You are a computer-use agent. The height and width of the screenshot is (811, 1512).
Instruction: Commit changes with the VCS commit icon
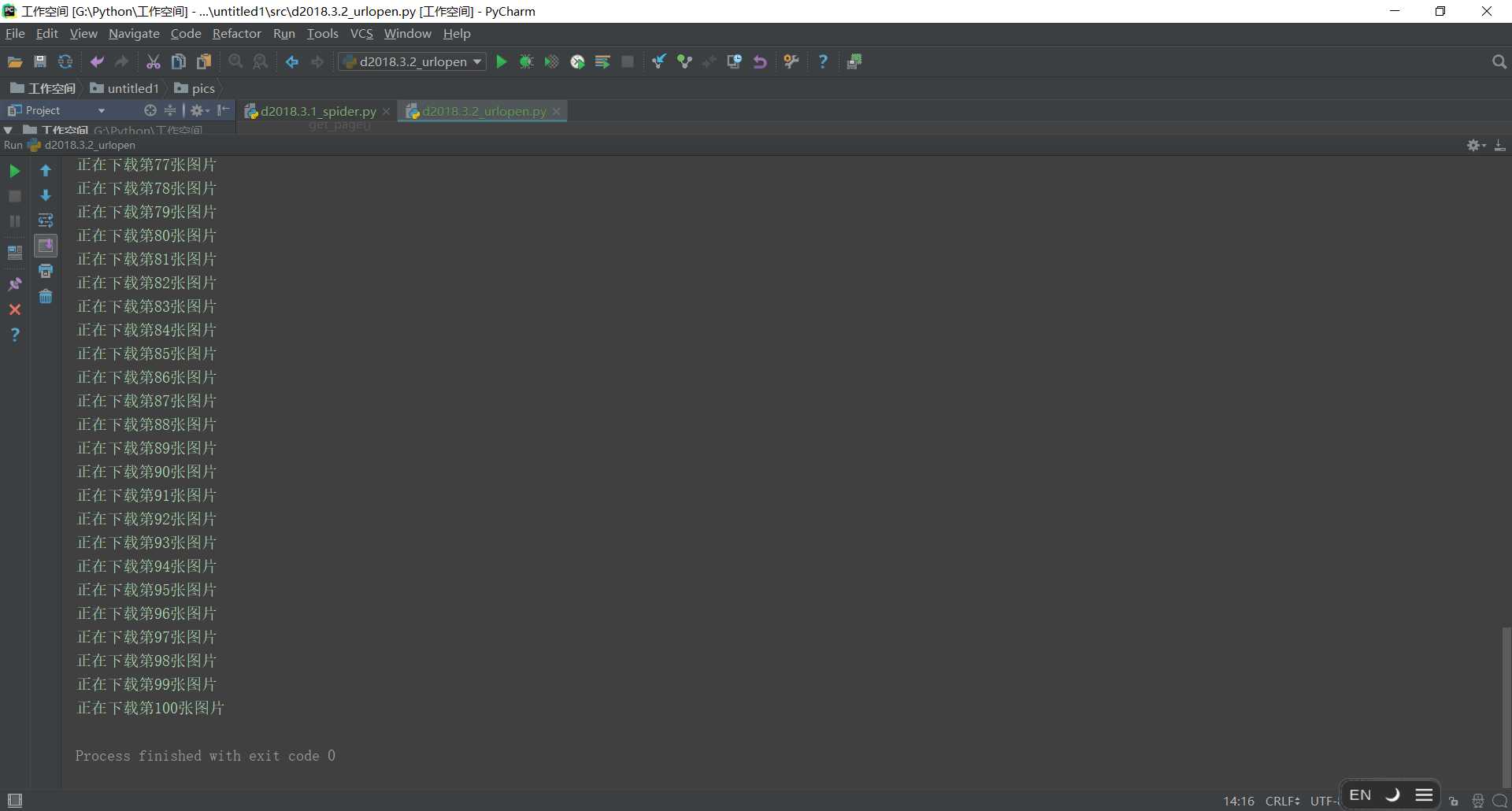pyautogui.click(x=684, y=61)
